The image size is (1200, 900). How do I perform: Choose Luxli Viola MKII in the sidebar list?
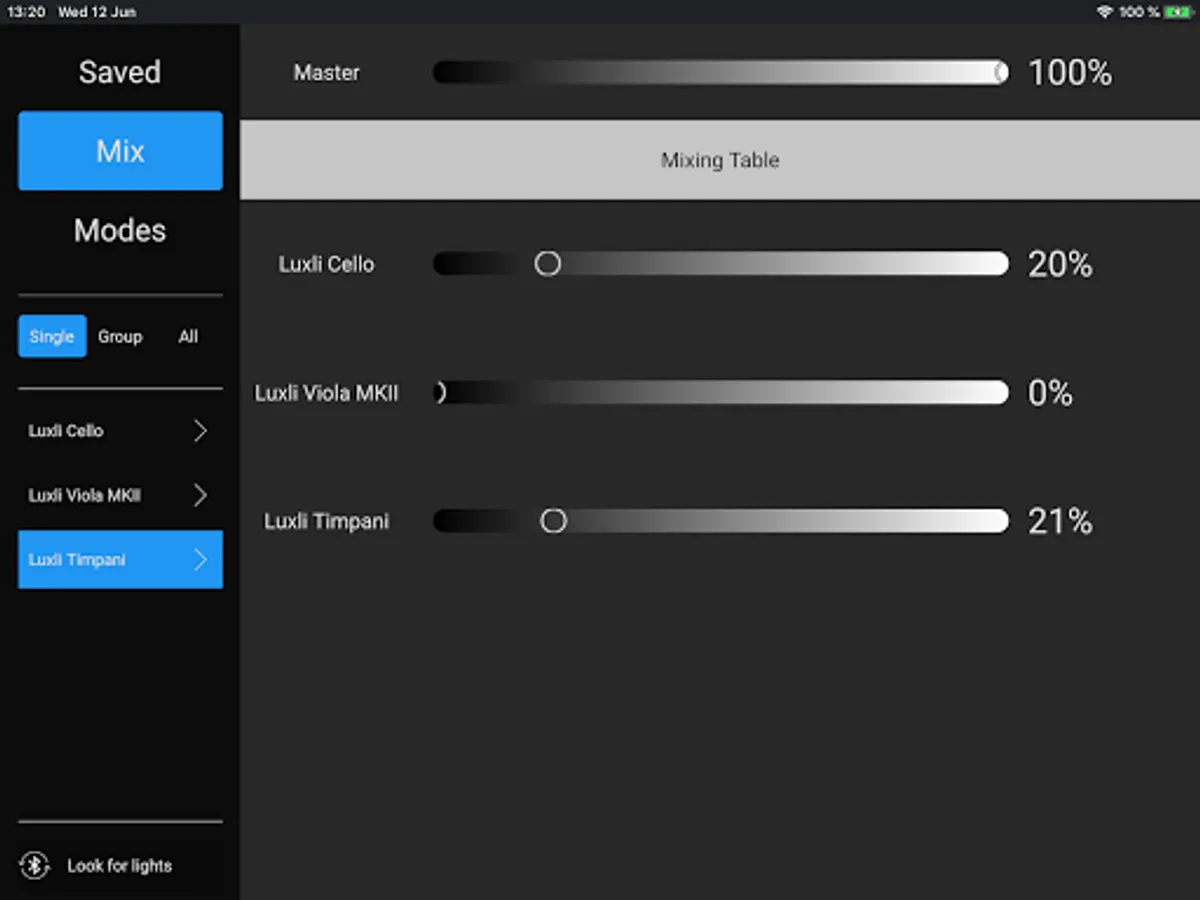(x=120, y=495)
